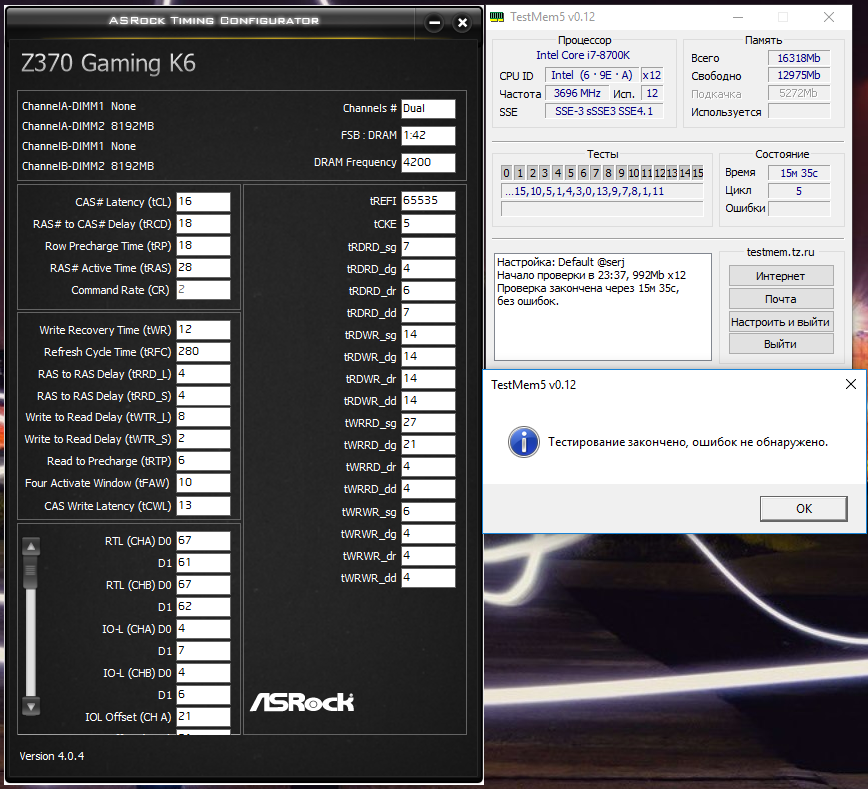Click the TestMem5 log text area
Image resolution: width=868 pixels, height=789 pixels.
[x=603, y=307]
